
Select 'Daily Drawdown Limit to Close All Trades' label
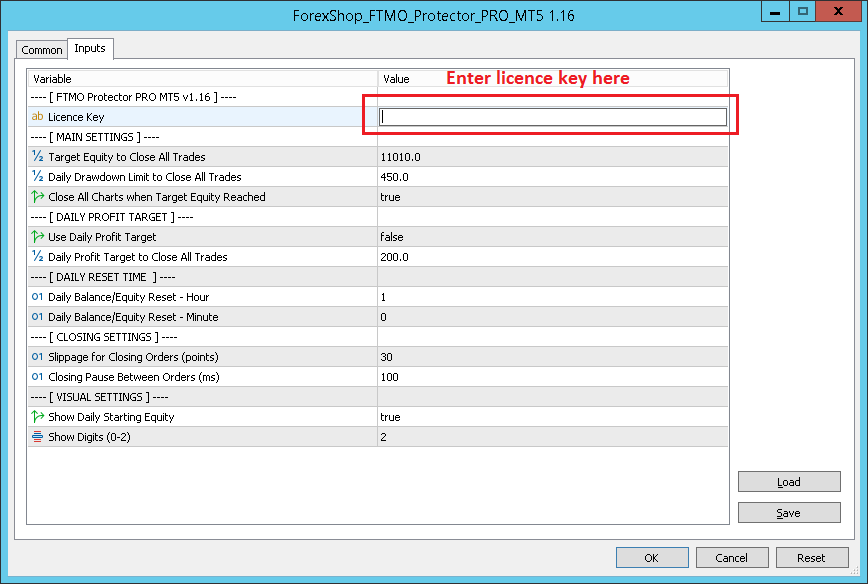pos(144,177)
